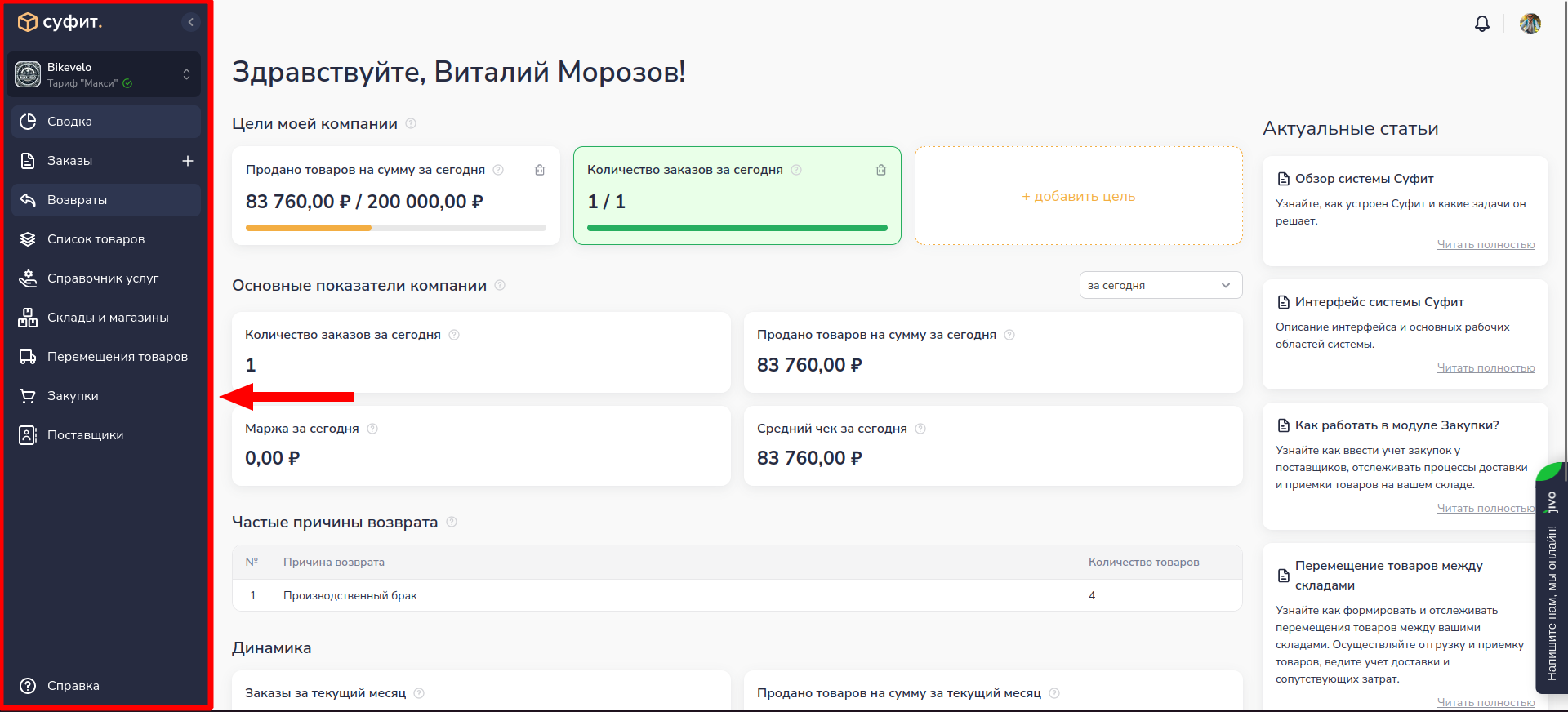Click the Заказы document icon
1568x712 pixels.
coord(28,161)
